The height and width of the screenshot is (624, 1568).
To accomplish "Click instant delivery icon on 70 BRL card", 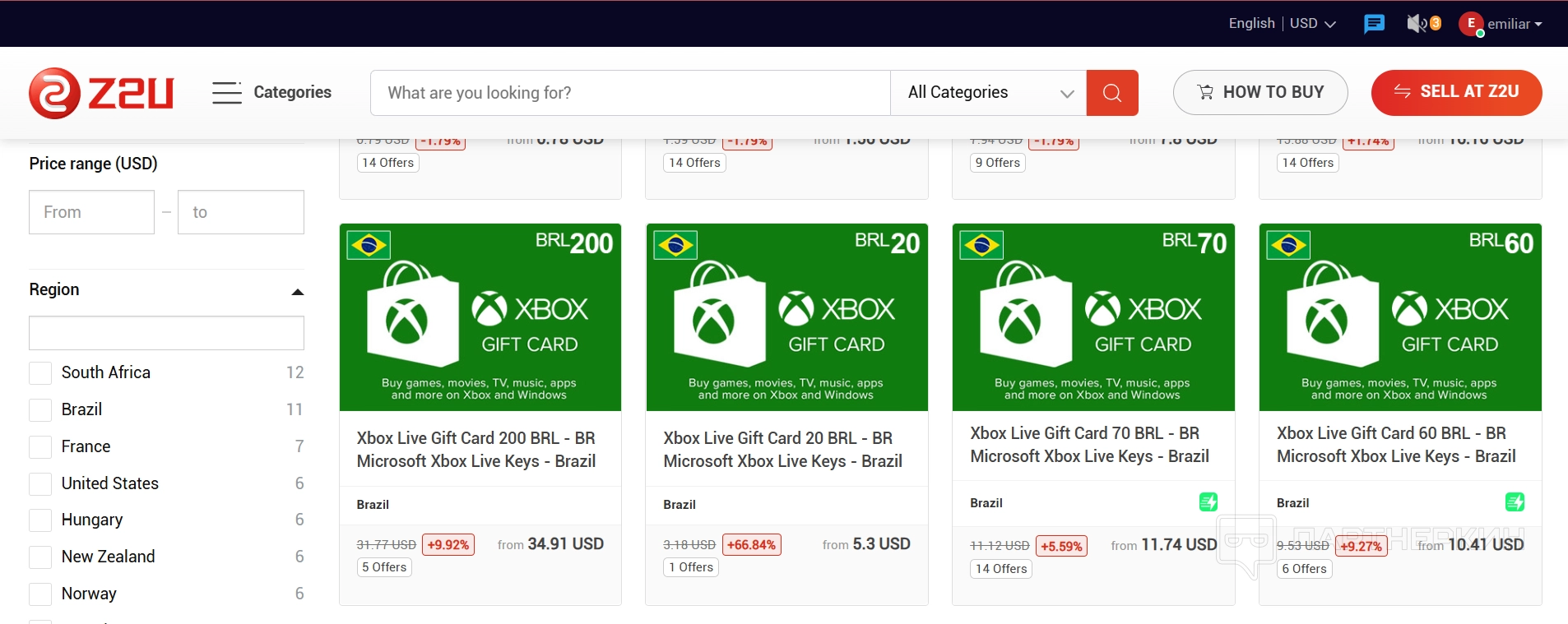I will pyautogui.click(x=1208, y=502).
